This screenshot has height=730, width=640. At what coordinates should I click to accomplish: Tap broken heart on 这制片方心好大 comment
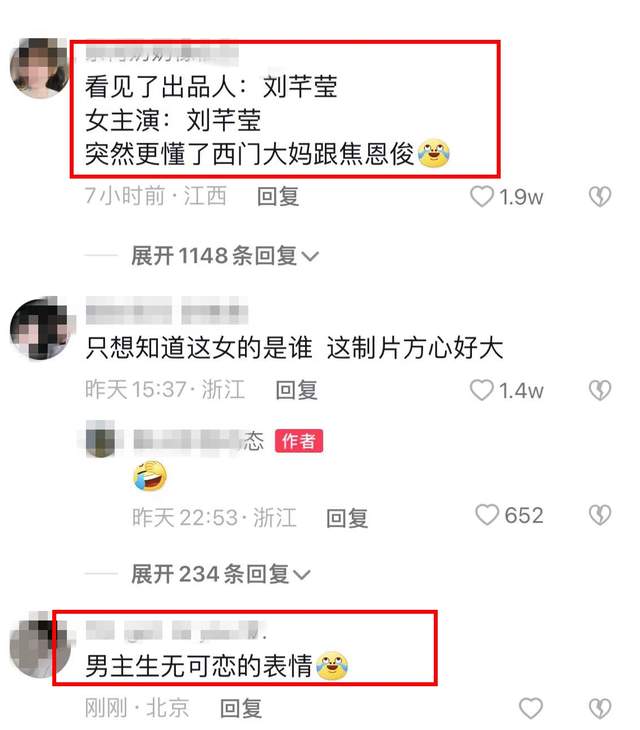(600, 390)
